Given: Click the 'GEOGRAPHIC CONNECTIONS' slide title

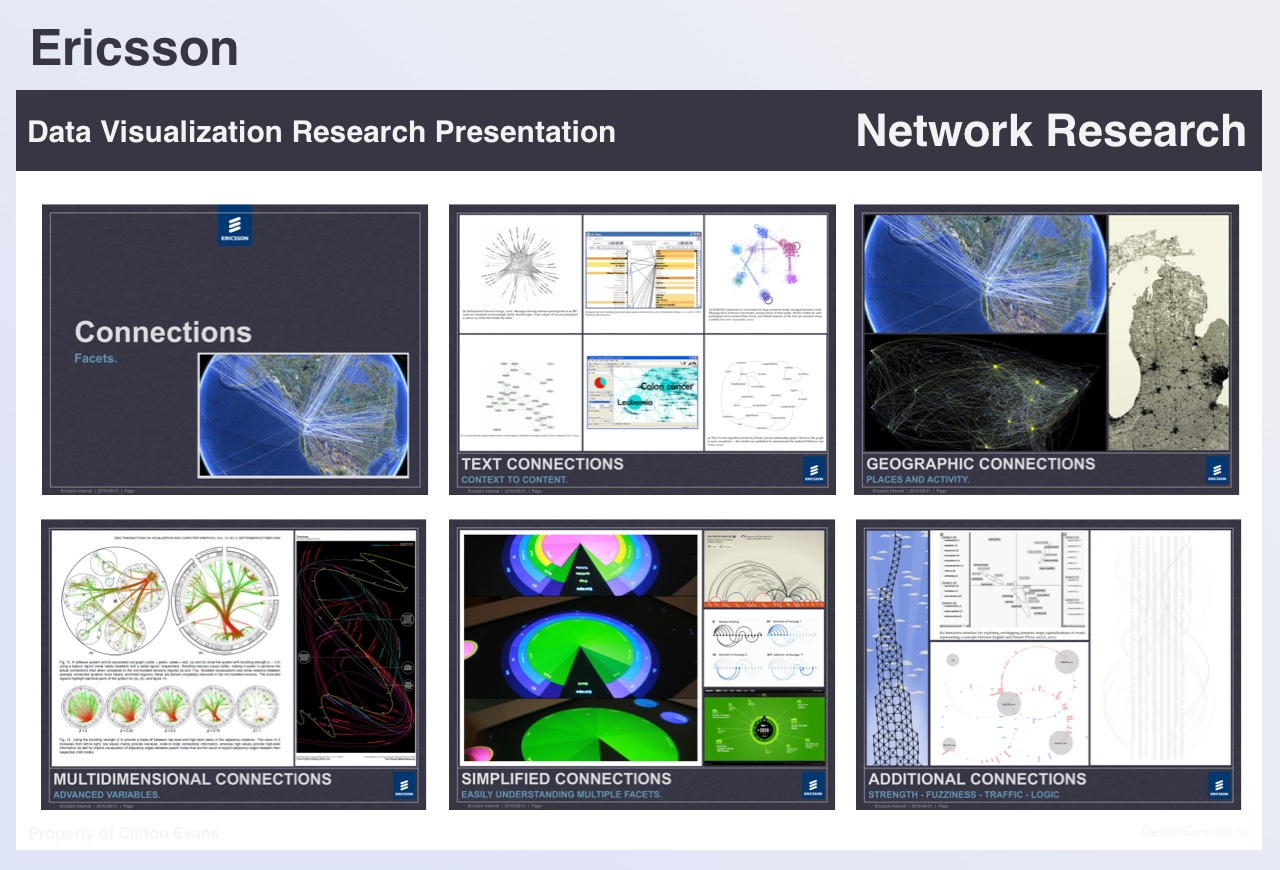Looking at the screenshot, I should point(980,464).
